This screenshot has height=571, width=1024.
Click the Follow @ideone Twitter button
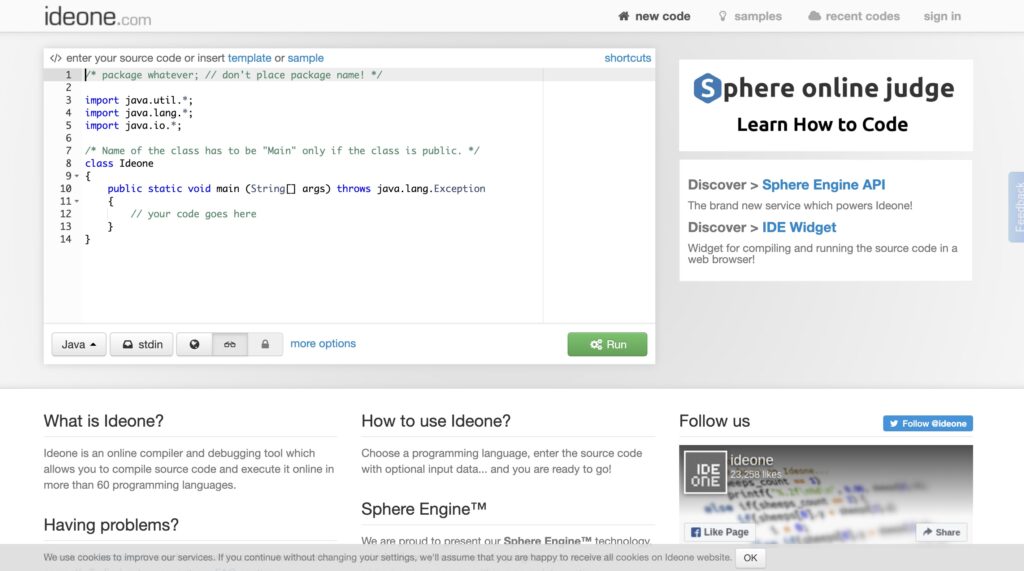(928, 423)
